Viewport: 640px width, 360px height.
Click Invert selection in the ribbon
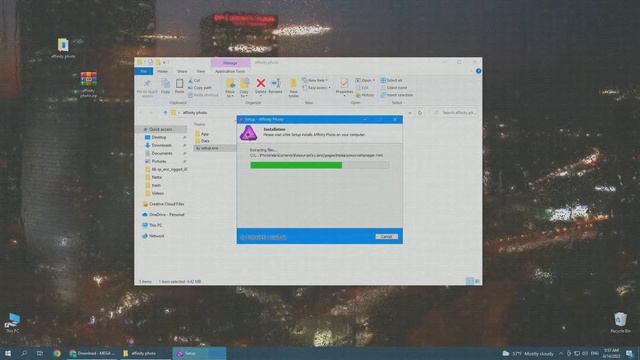(397, 95)
